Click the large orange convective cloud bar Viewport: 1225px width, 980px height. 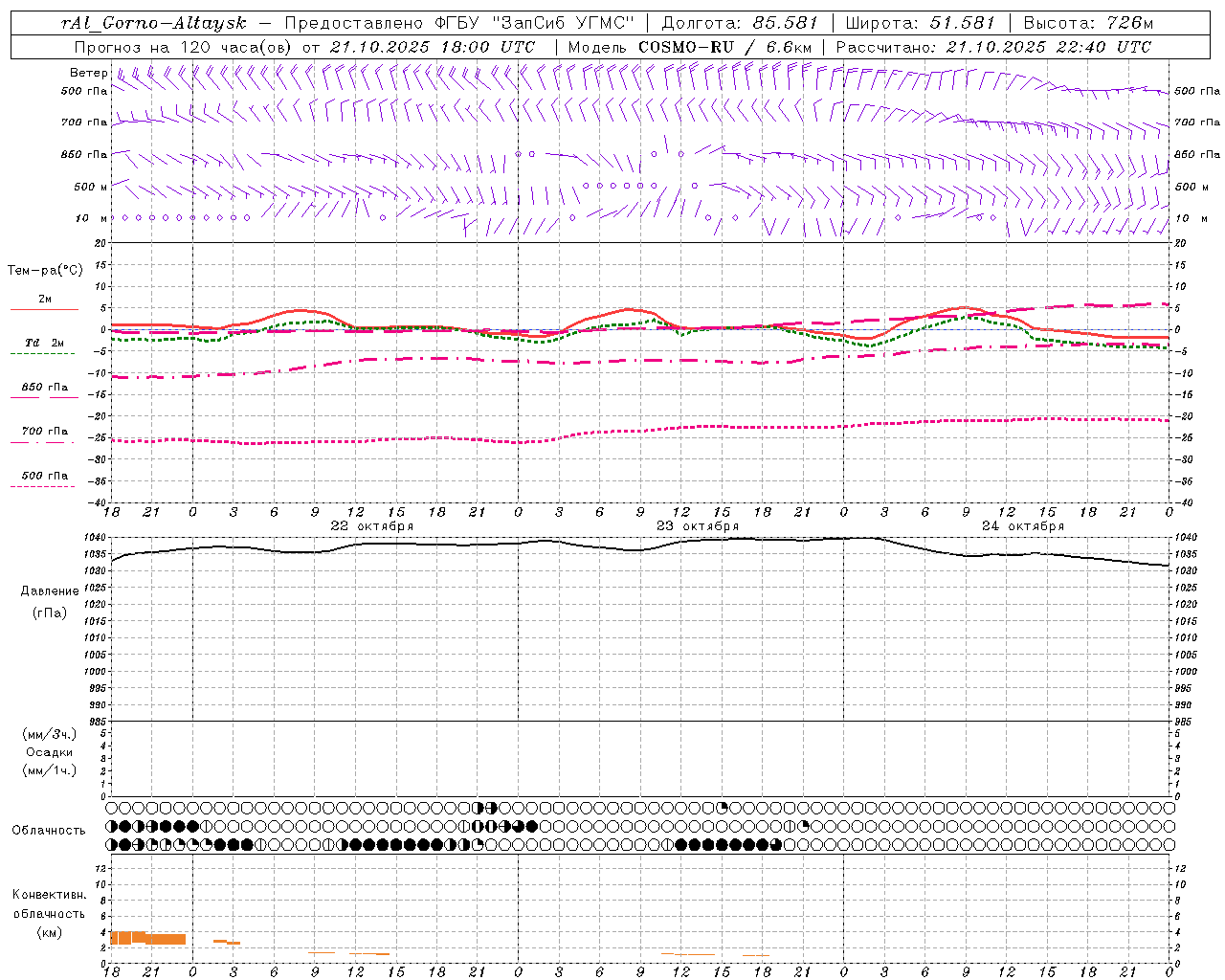click(x=148, y=938)
